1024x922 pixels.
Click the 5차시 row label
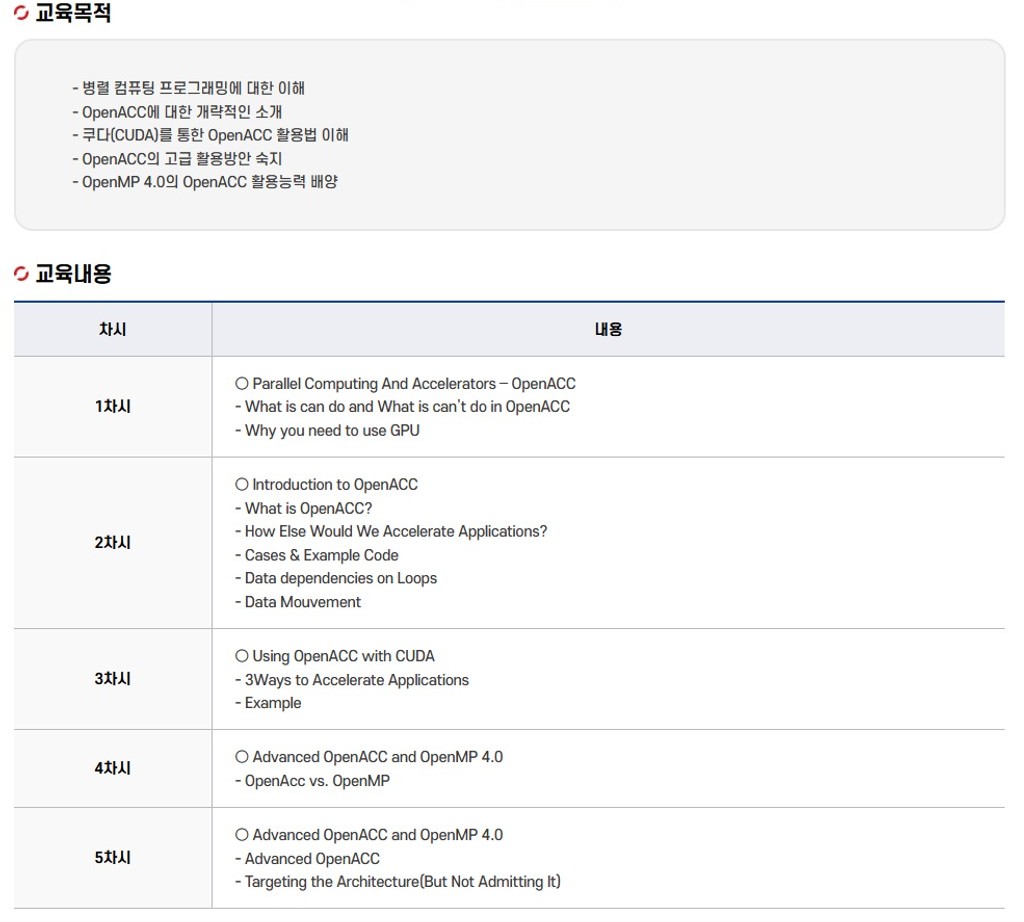[x=112, y=857]
